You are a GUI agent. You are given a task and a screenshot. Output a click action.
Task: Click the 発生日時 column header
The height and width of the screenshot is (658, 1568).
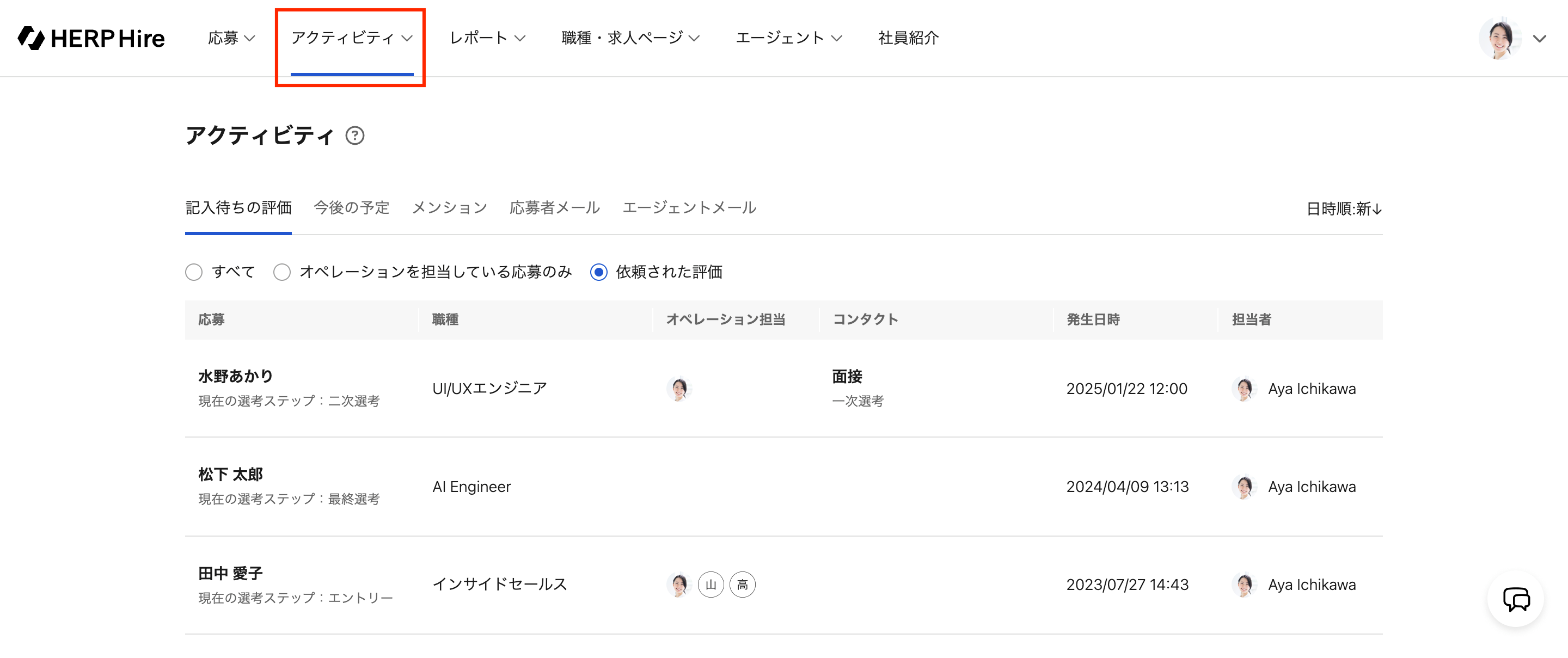click(1093, 319)
